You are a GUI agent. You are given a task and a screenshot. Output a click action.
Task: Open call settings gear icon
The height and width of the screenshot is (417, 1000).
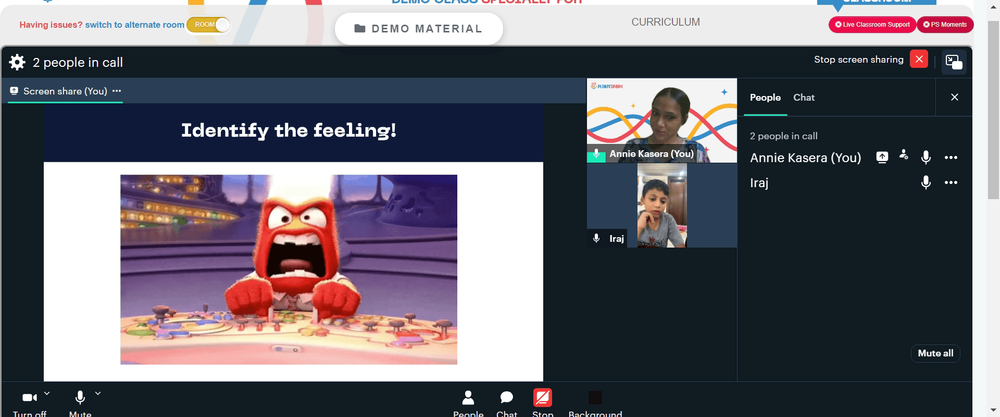[17, 62]
